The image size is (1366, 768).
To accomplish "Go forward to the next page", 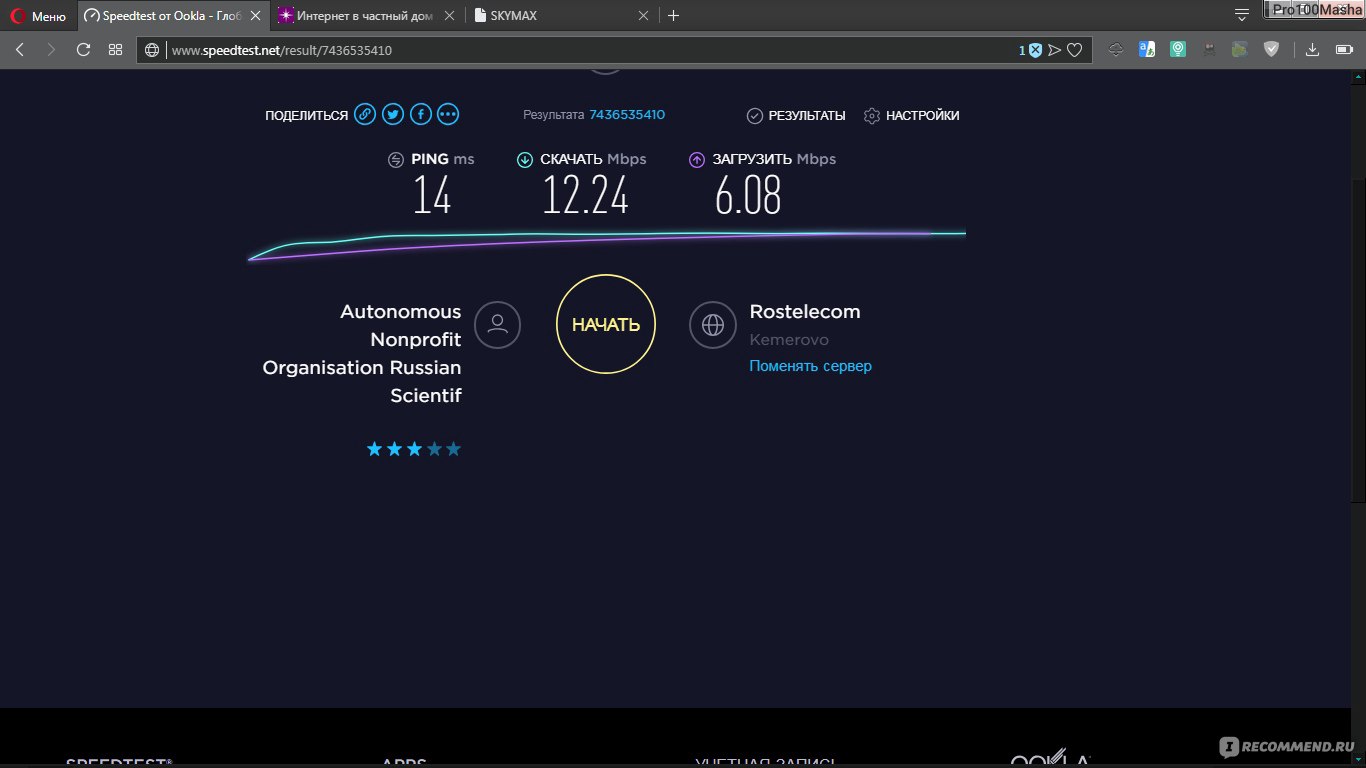I will click(51, 50).
